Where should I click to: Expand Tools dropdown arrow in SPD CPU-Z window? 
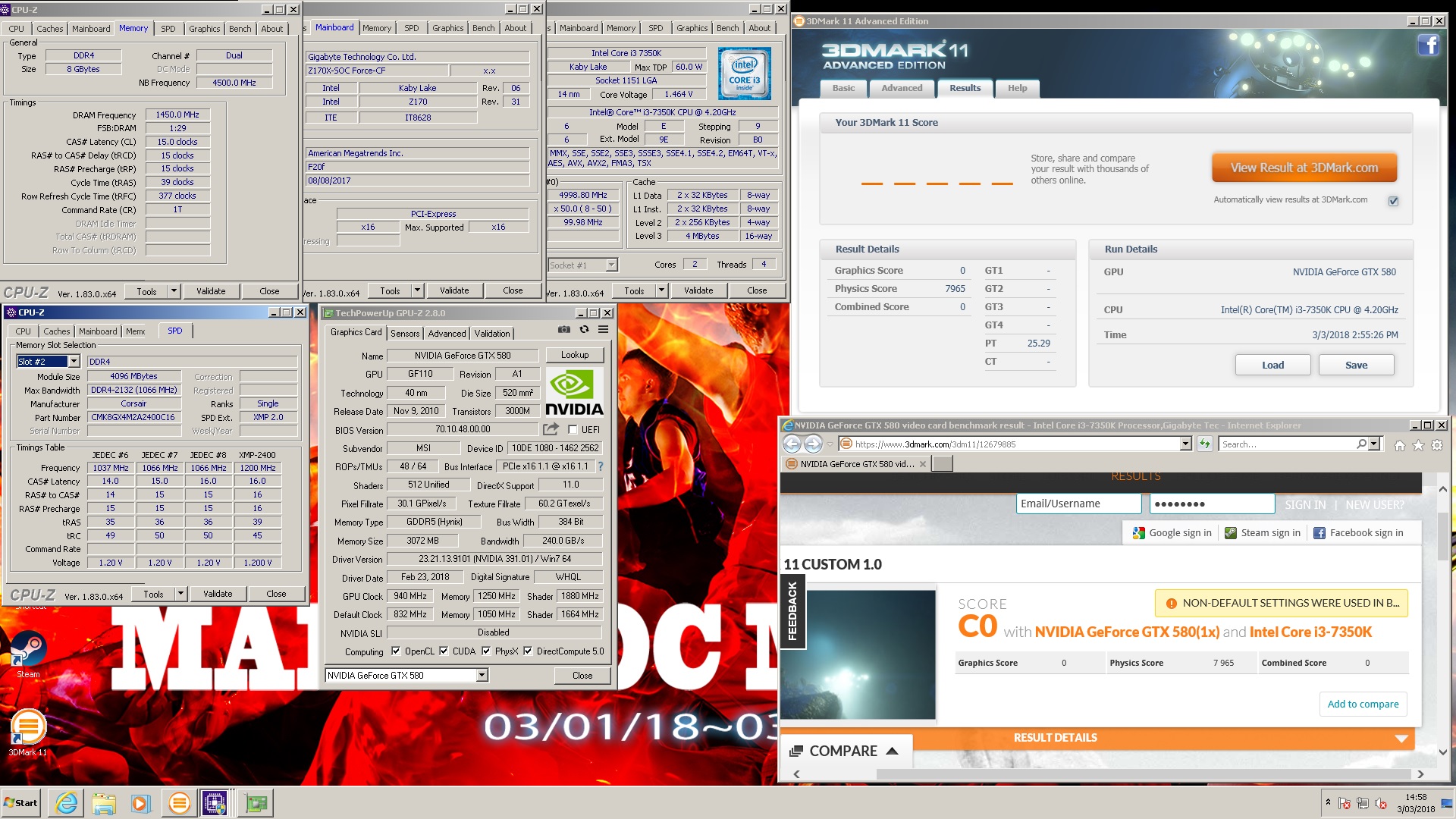tap(181, 594)
